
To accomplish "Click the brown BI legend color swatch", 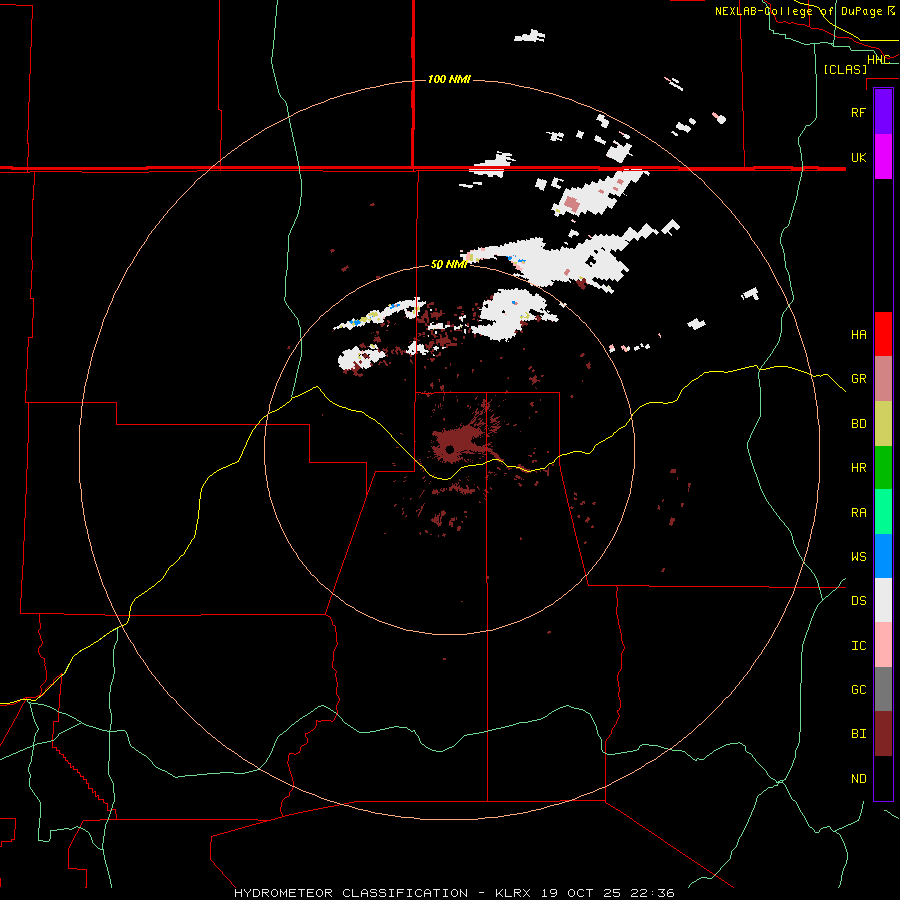I will tap(883, 734).
